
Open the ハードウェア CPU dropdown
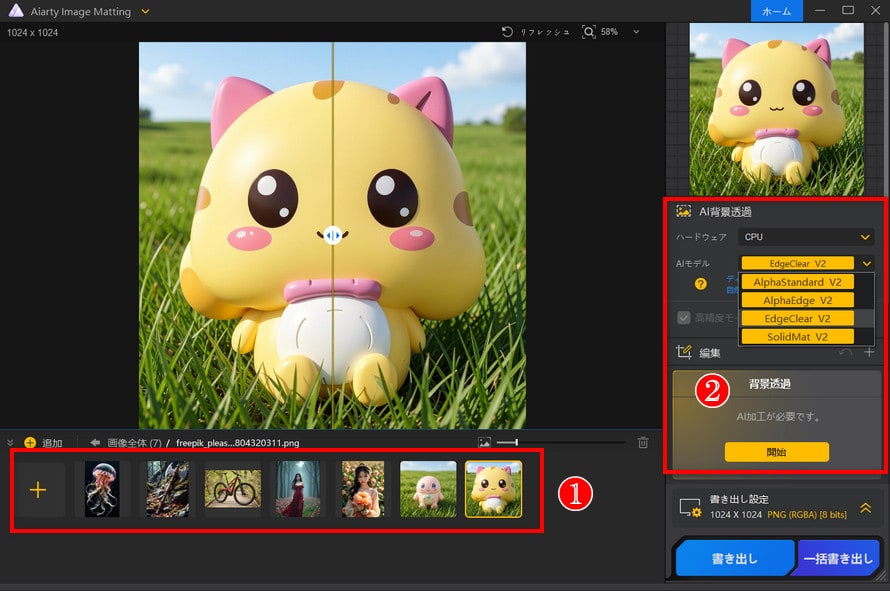coord(805,237)
